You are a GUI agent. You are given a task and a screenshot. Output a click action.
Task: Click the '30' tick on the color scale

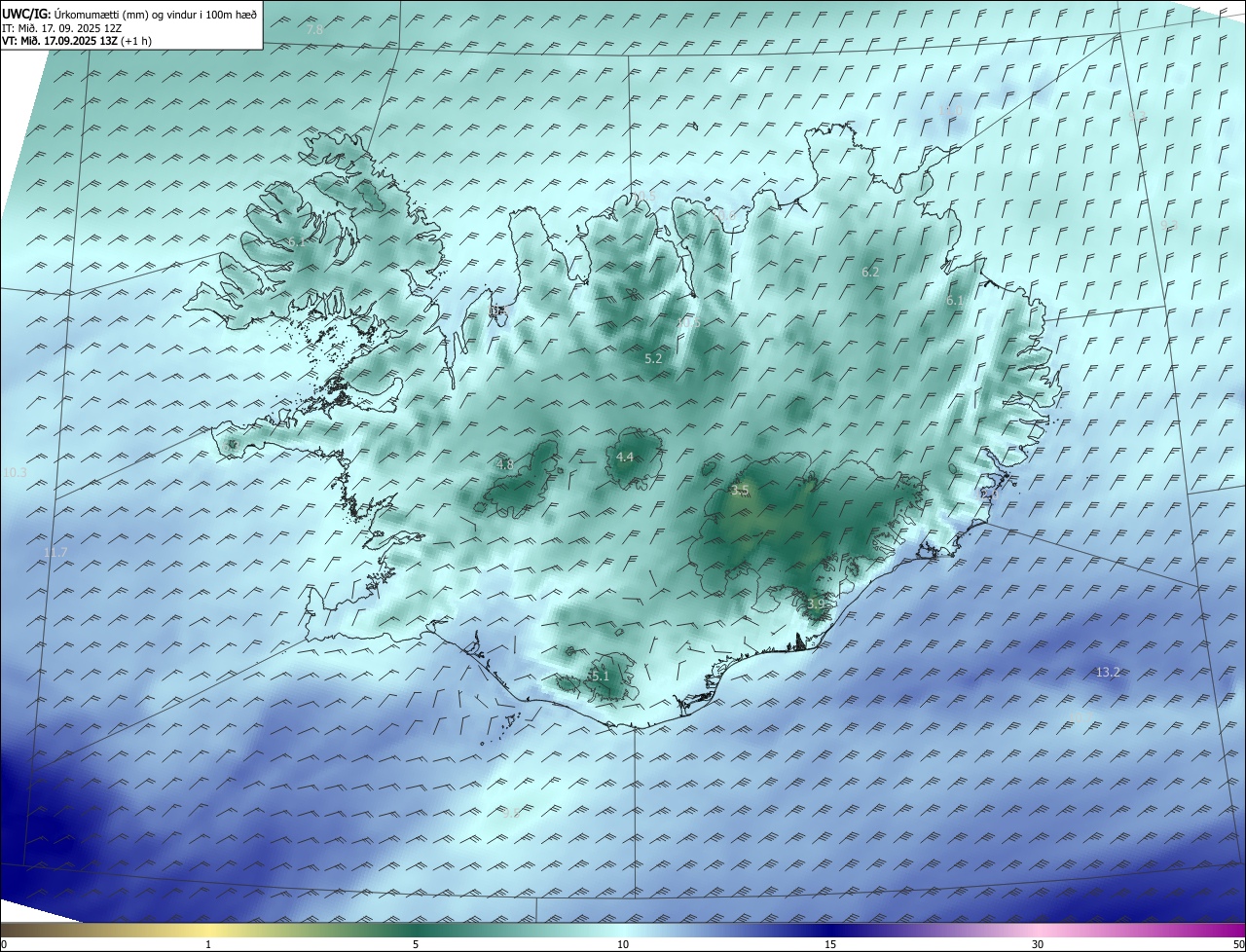[1038, 944]
